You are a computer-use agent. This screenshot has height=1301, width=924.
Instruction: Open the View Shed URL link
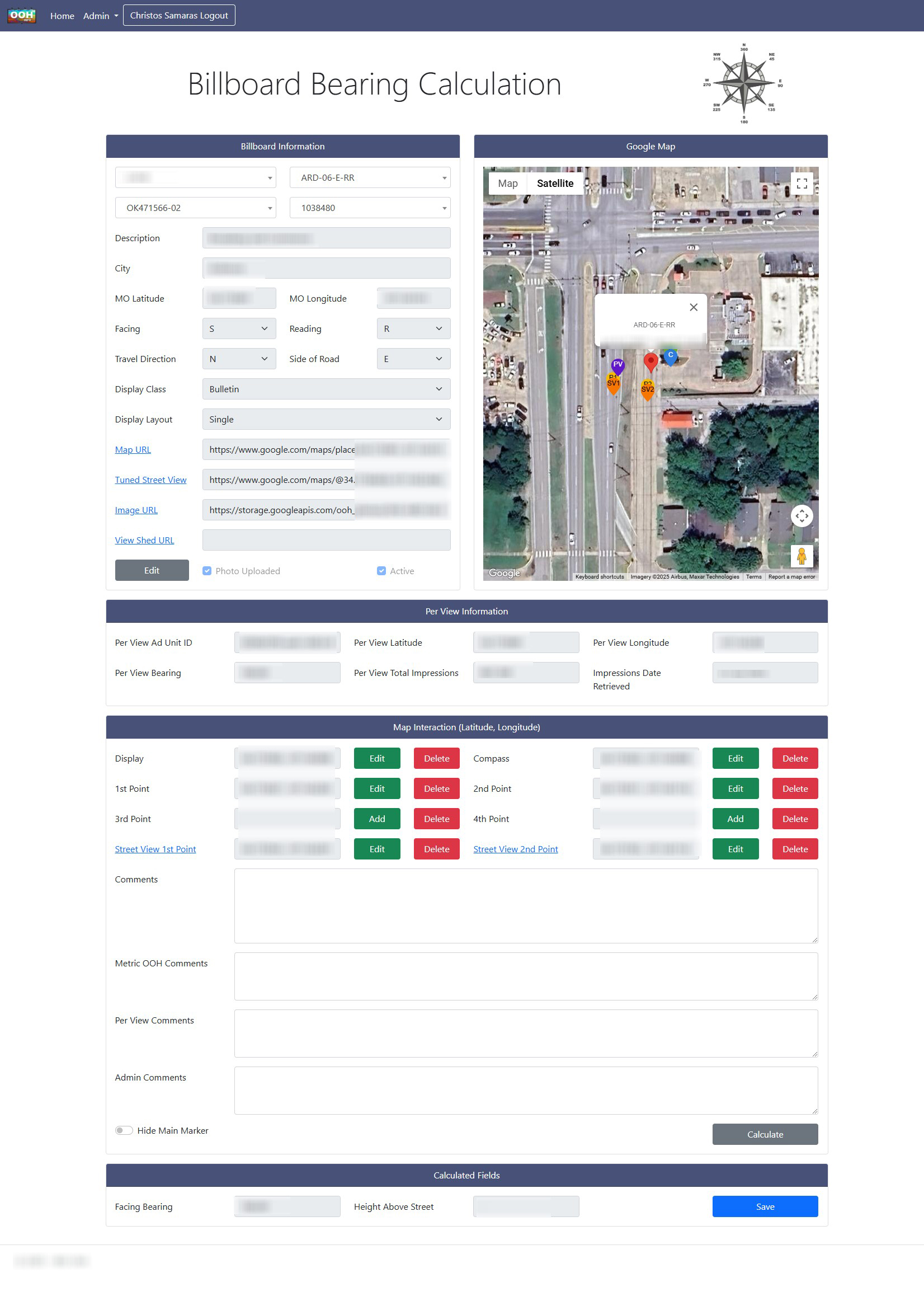click(144, 540)
